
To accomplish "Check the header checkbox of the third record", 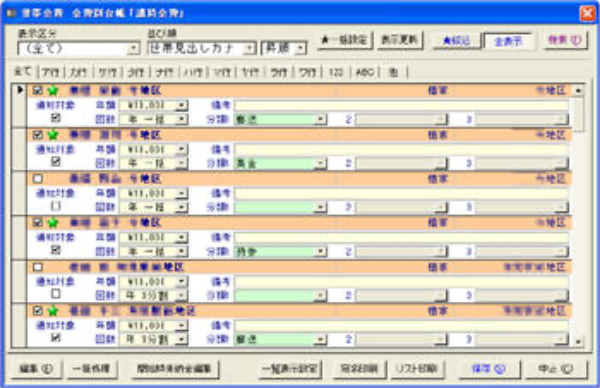I will tap(38, 179).
